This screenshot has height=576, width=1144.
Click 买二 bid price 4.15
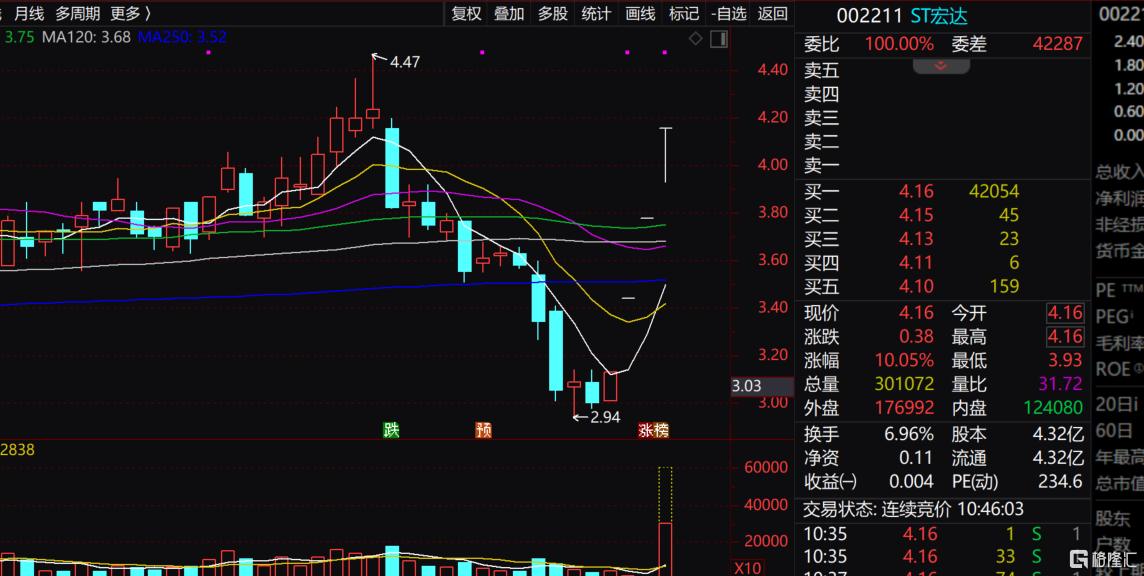click(x=916, y=215)
